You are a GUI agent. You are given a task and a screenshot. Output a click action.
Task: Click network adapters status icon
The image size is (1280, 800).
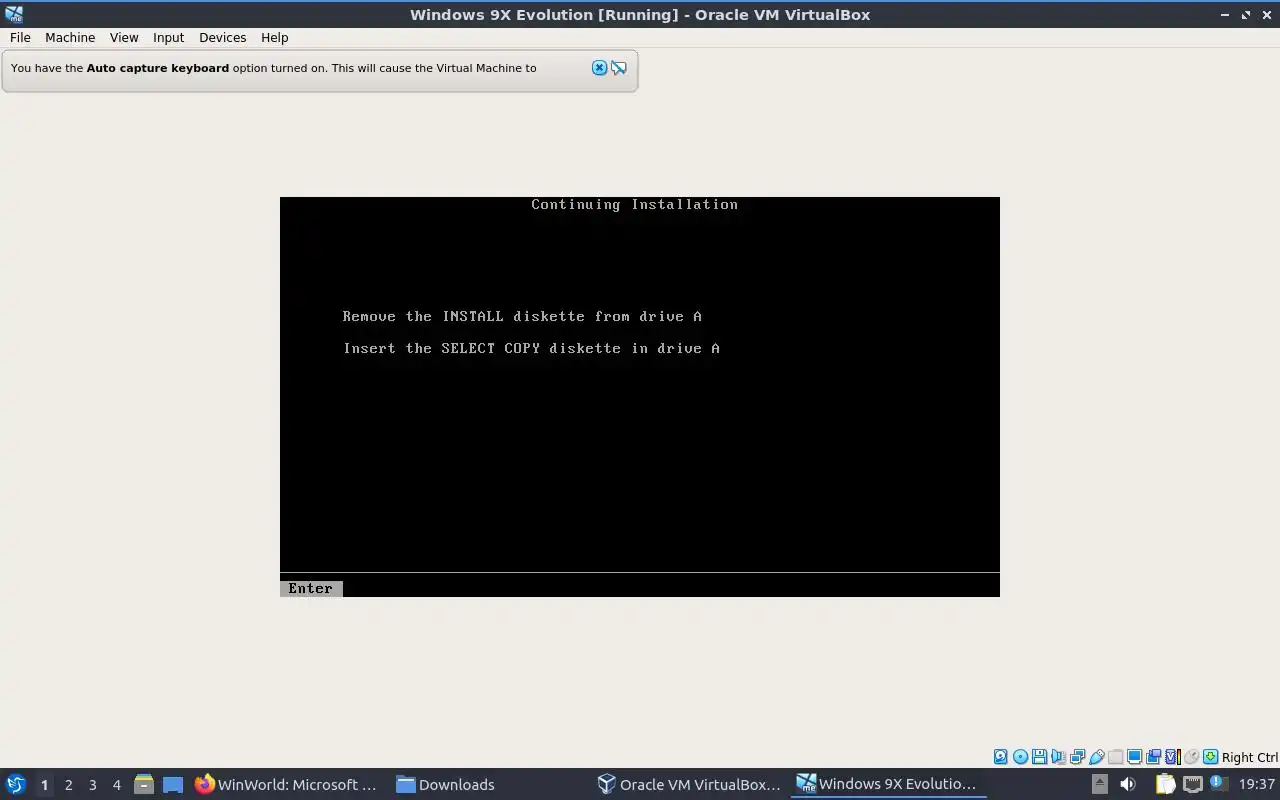(1077, 757)
